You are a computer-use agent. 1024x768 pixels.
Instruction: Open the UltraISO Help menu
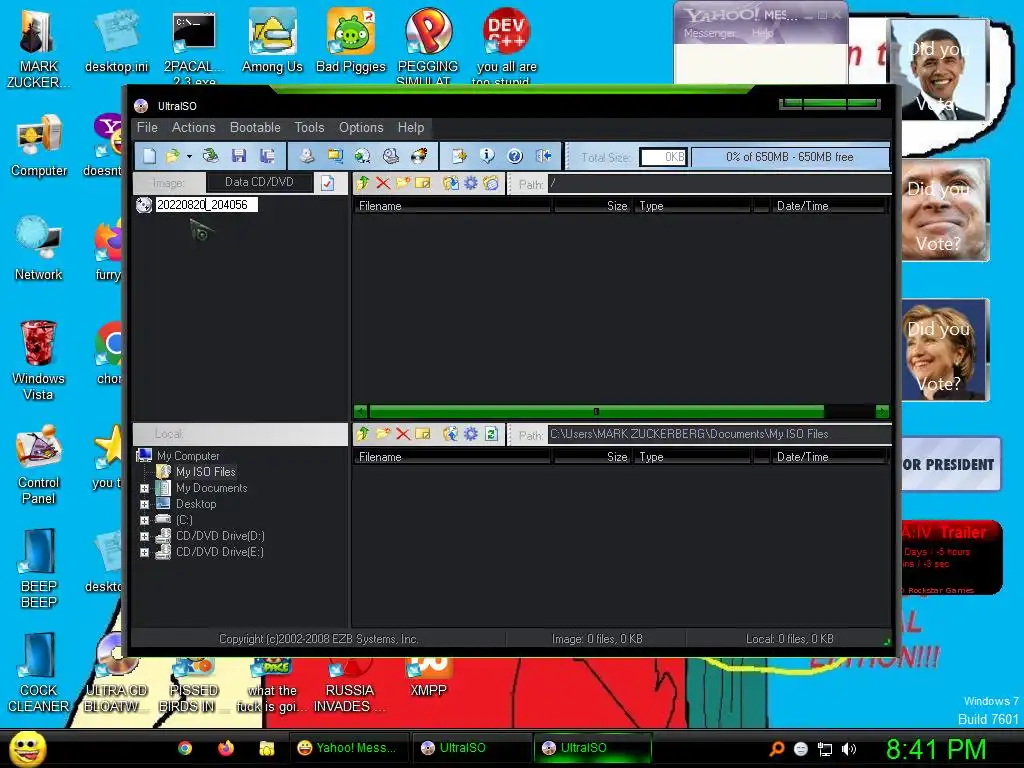coord(411,127)
